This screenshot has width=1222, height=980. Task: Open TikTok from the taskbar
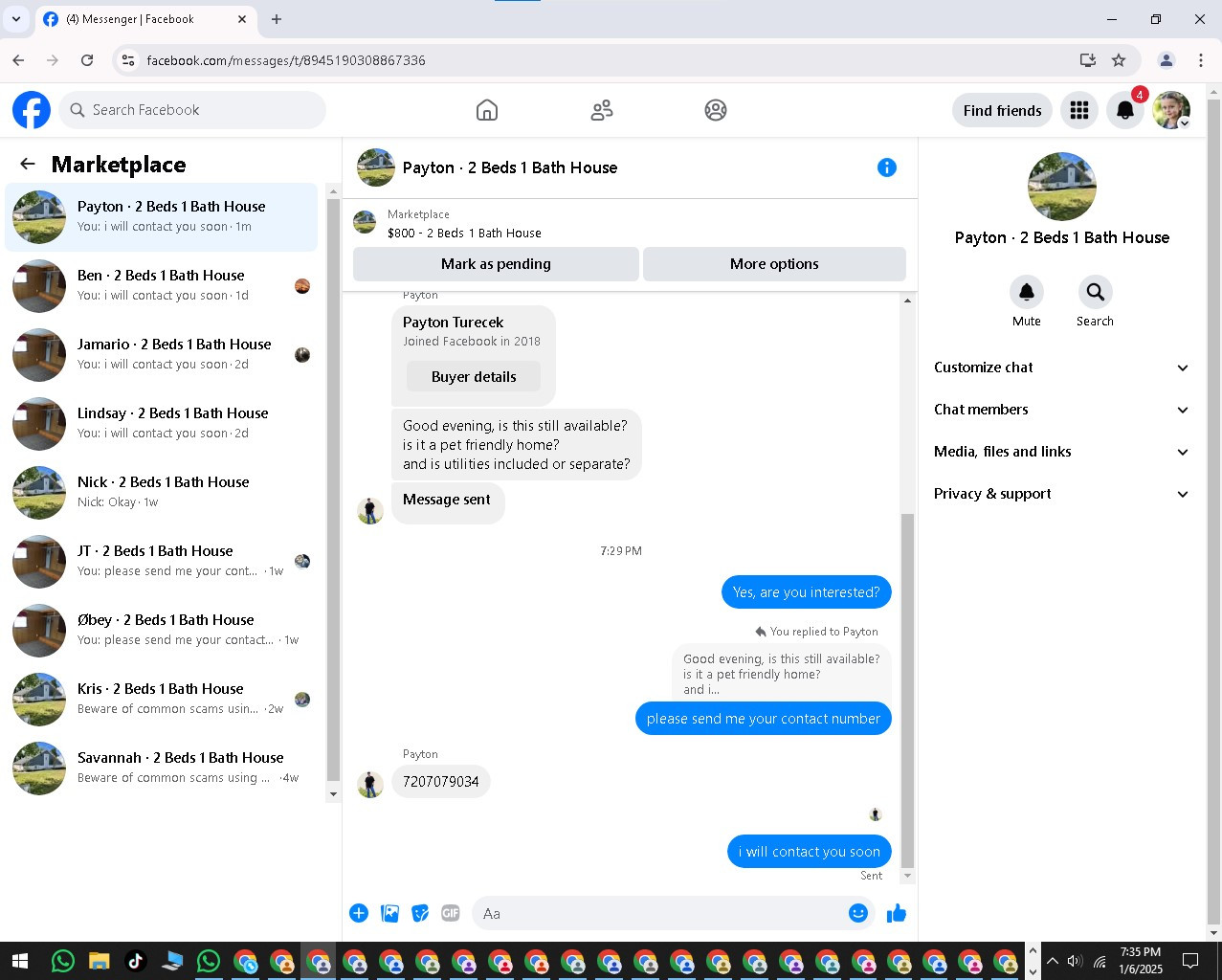coord(135,961)
